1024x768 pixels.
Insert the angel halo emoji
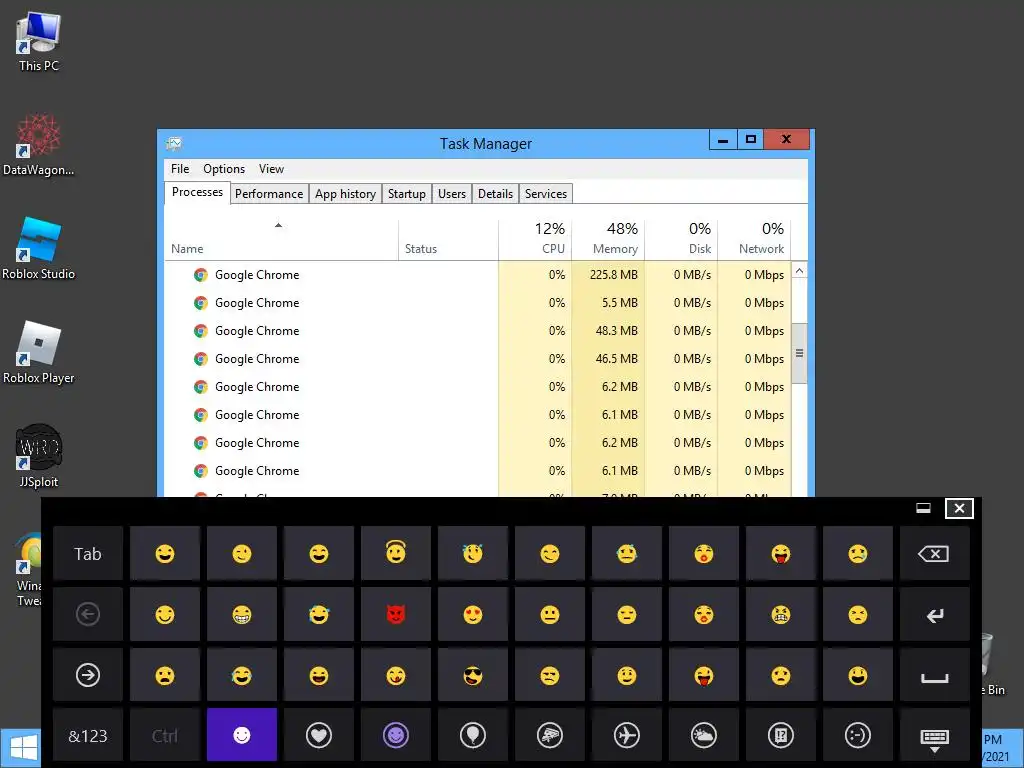[x=396, y=553]
